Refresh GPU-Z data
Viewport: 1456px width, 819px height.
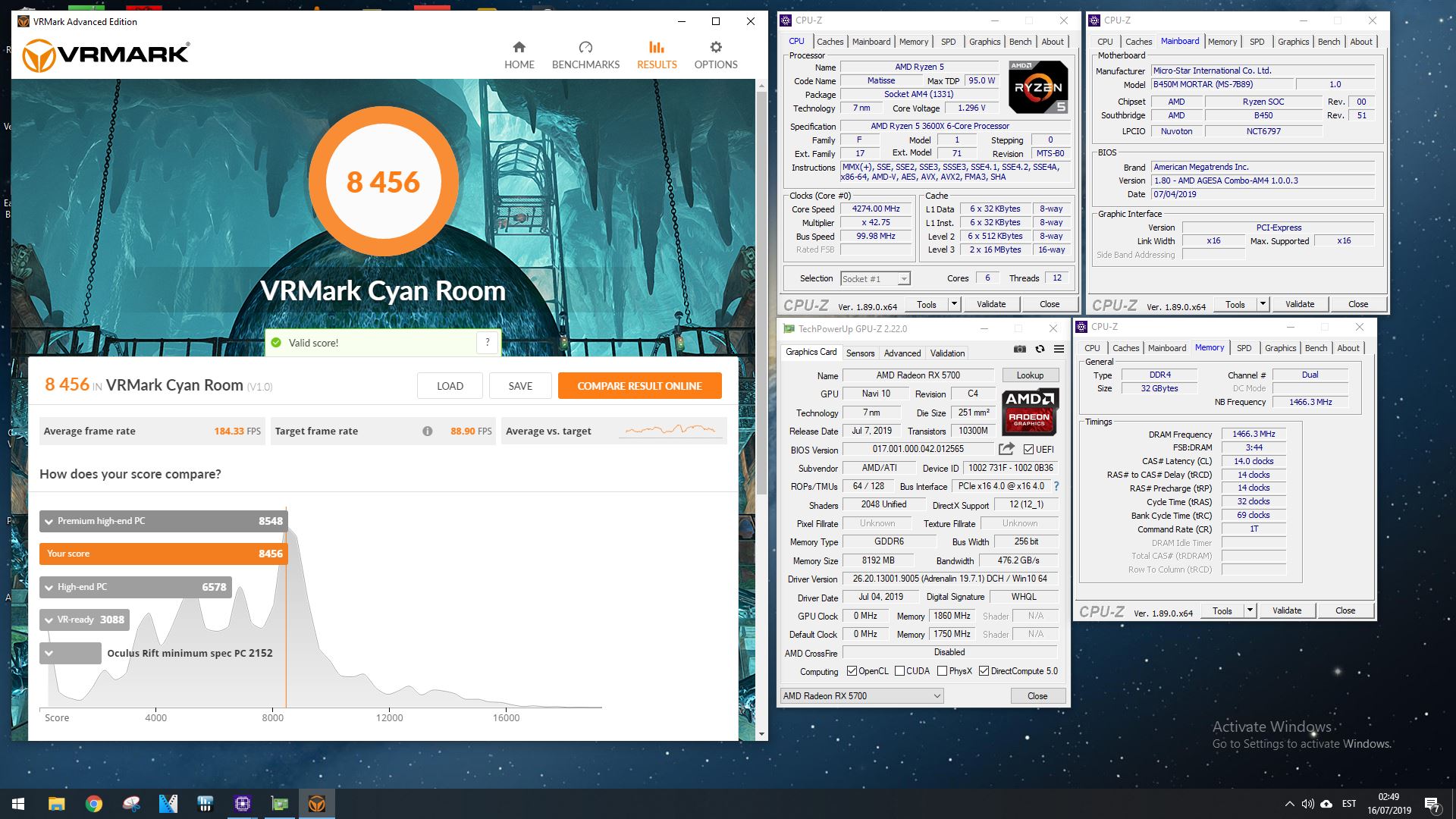point(1040,349)
